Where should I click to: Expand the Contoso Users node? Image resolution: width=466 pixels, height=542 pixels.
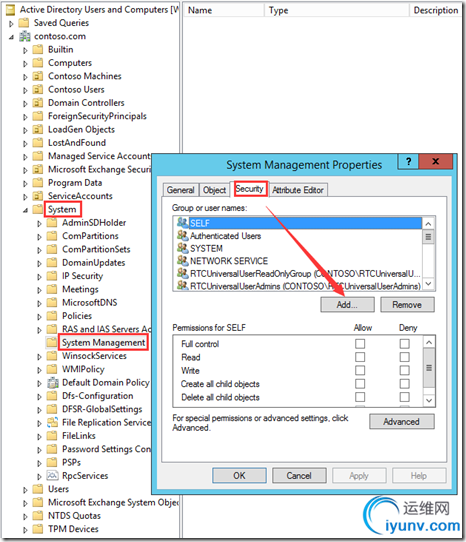point(25,90)
